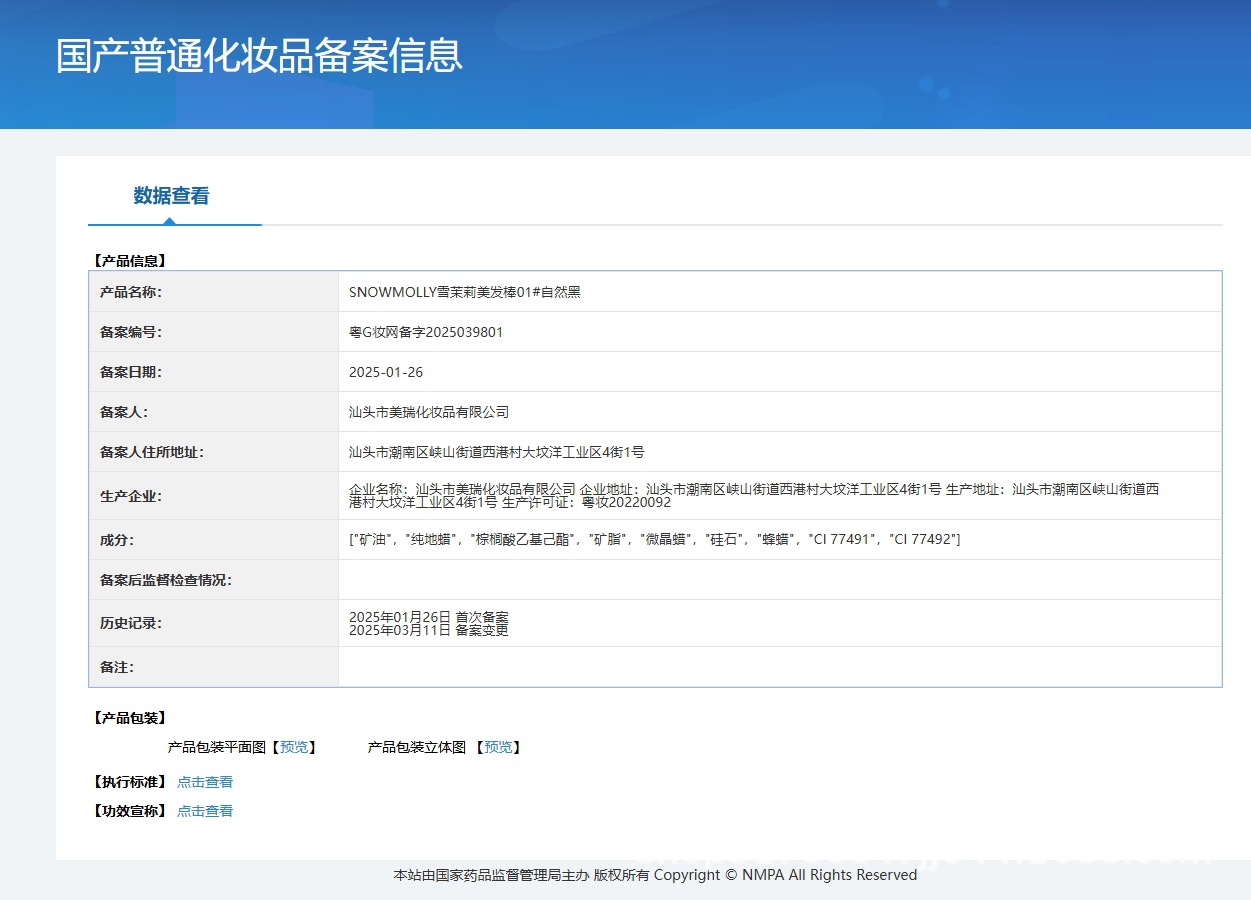Click the 备注 row label
1251x900 pixels.
116,667
